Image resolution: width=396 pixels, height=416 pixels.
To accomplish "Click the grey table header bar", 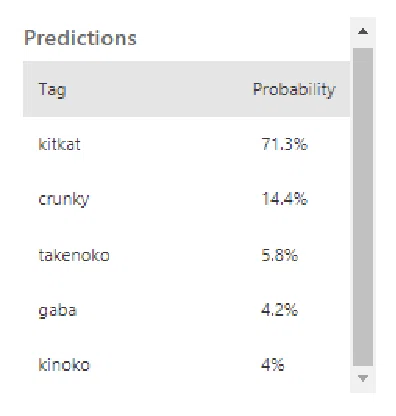I will 186,89.
